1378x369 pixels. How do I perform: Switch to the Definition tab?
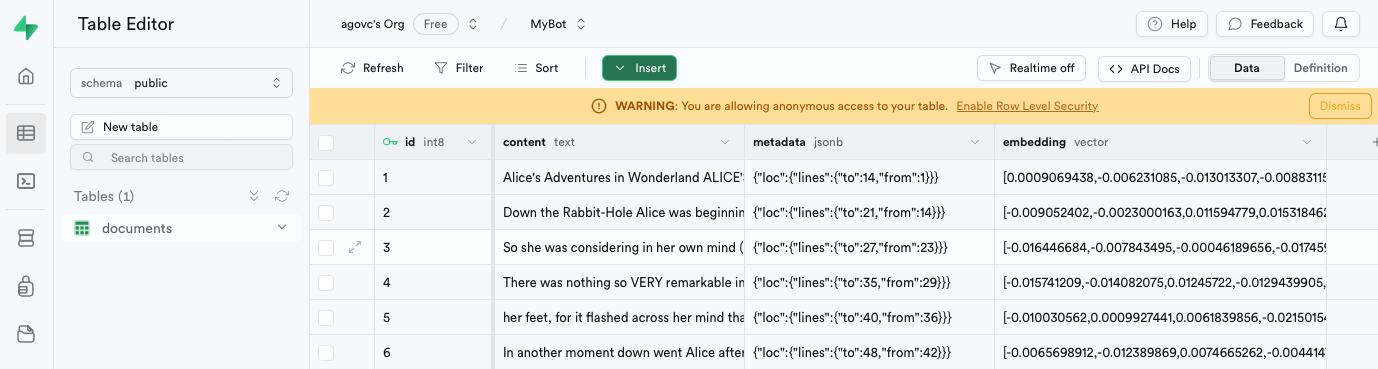coord(1321,68)
